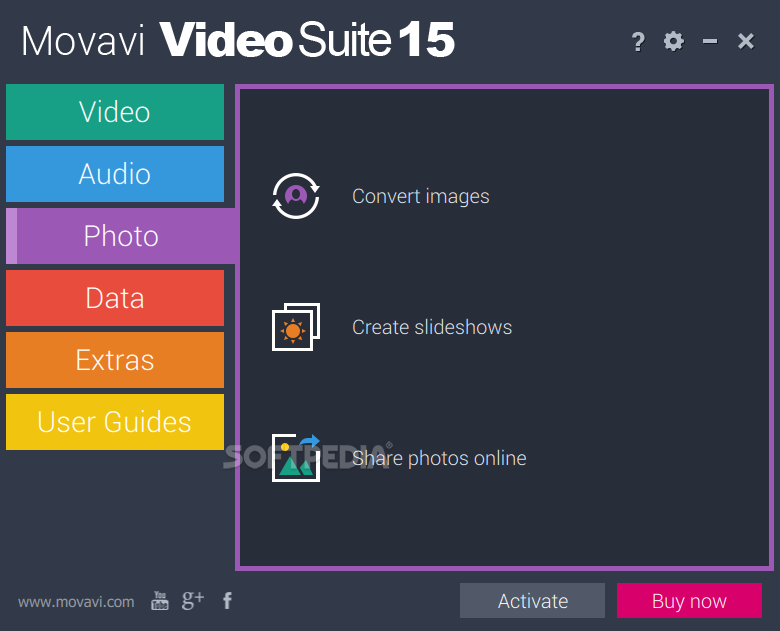Click the Share photos online icon
The height and width of the screenshot is (631, 780).
296,458
